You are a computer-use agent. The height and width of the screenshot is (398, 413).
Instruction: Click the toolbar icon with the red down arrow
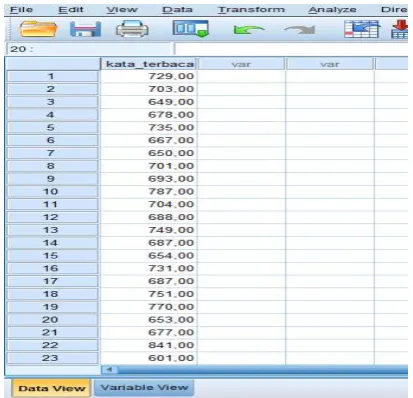(400, 29)
